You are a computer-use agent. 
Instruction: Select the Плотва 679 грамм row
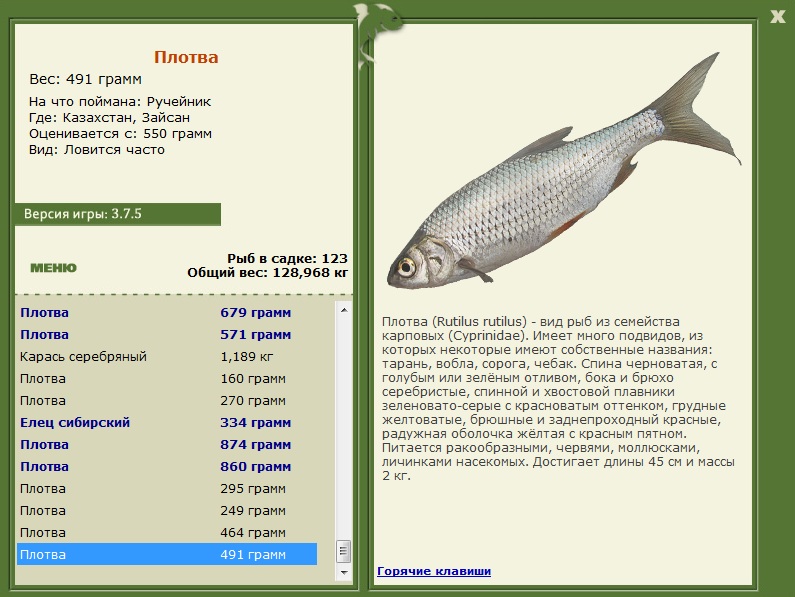coord(167,312)
